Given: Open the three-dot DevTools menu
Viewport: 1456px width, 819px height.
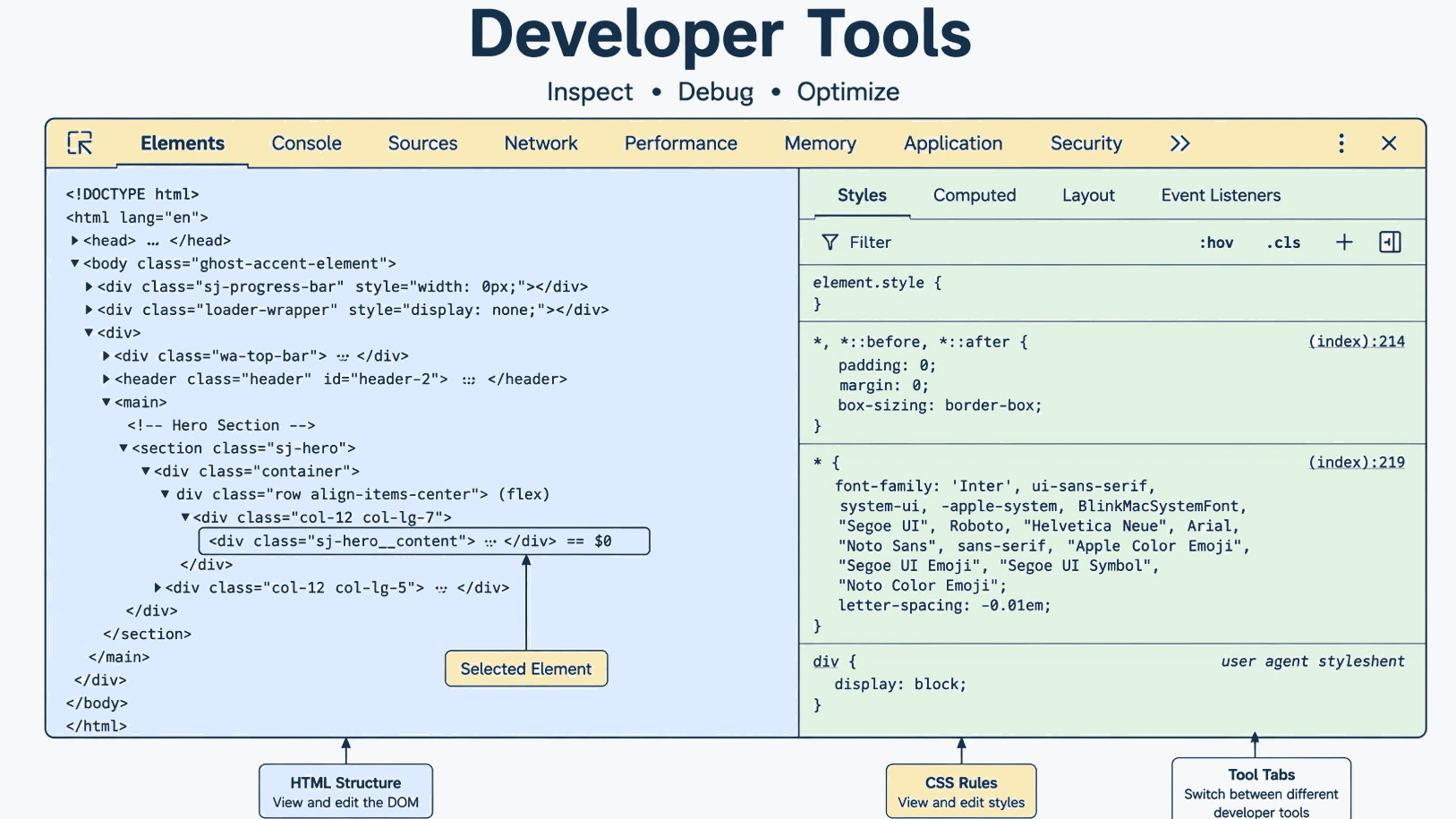Looking at the screenshot, I should click(1341, 143).
